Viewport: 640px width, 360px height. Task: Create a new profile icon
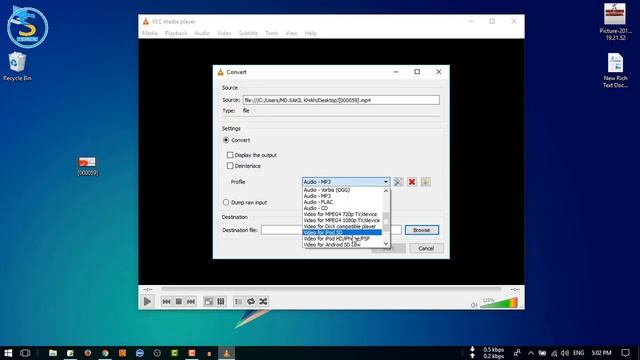click(x=425, y=182)
